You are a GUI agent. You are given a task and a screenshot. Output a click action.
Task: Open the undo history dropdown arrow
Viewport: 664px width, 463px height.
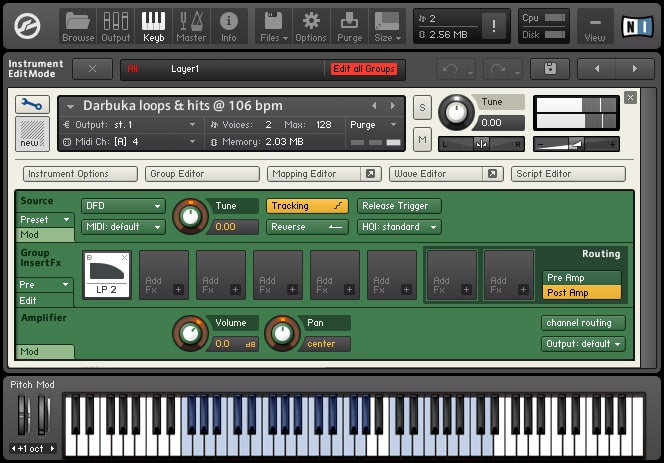pyautogui.click(x=470, y=73)
